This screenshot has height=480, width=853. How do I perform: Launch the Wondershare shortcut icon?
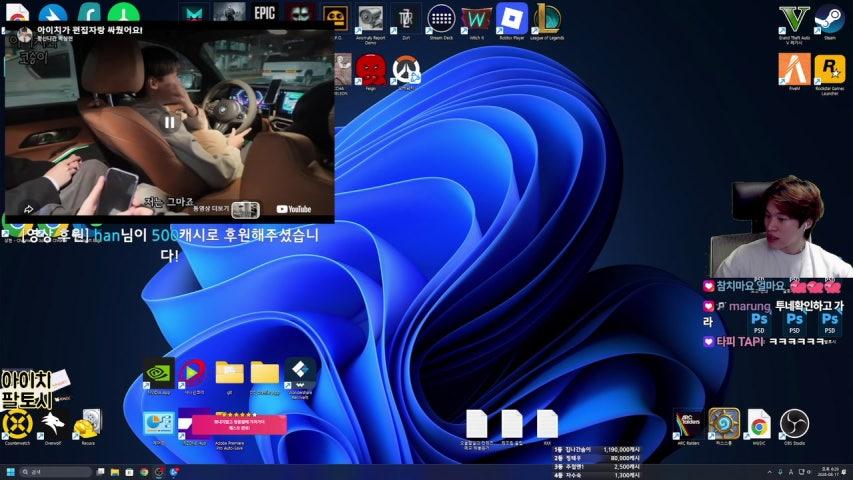(x=300, y=373)
